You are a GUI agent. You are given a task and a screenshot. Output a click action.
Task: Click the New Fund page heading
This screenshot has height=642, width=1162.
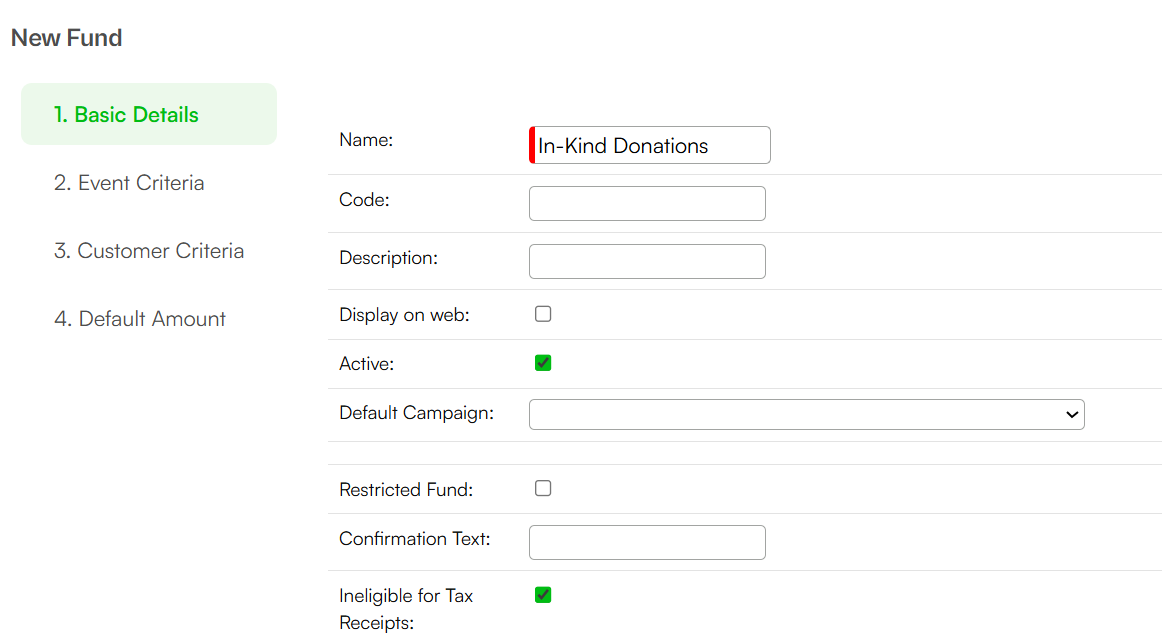67,38
